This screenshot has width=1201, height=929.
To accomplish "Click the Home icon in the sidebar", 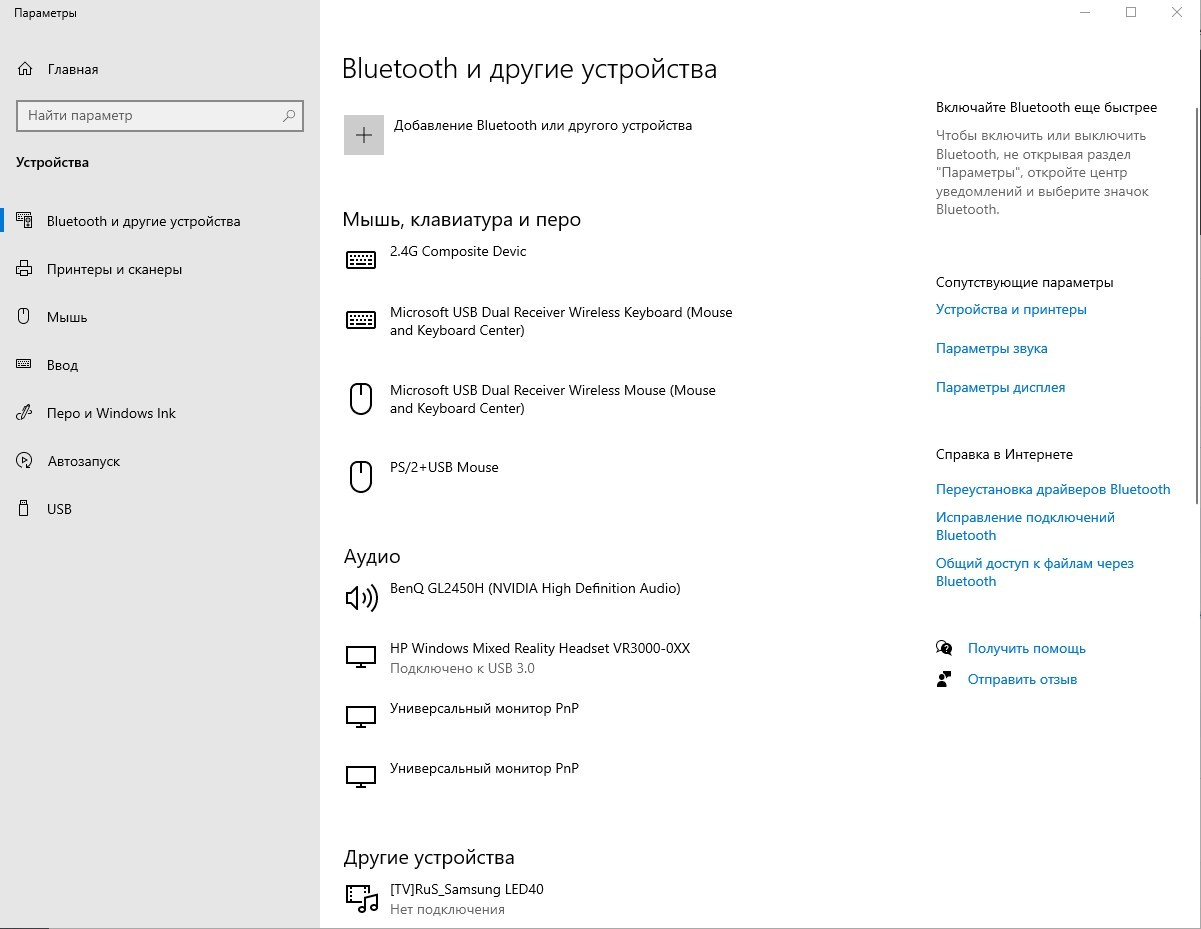I will point(25,69).
